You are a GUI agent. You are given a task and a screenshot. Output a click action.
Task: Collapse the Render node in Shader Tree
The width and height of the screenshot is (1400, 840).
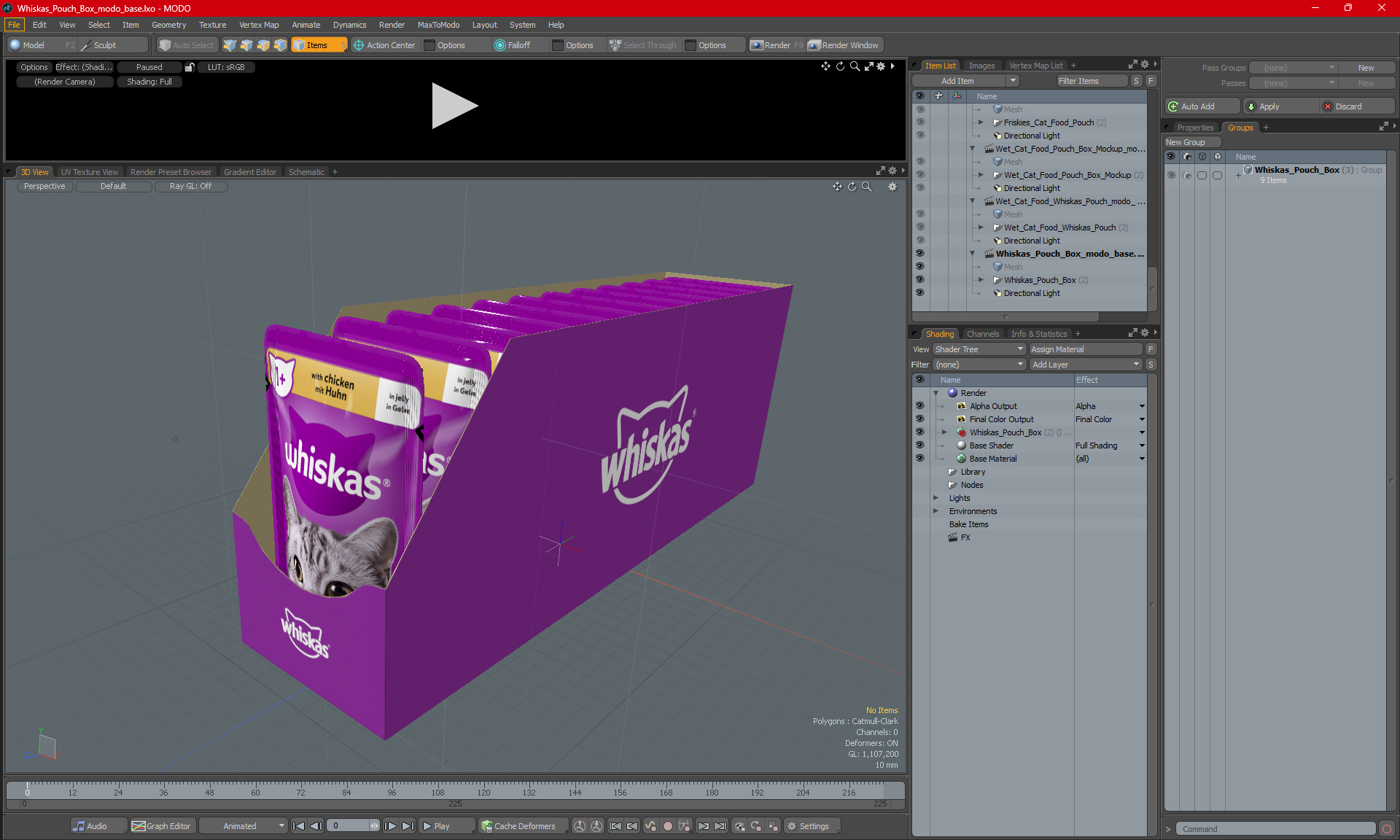point(936,393)
